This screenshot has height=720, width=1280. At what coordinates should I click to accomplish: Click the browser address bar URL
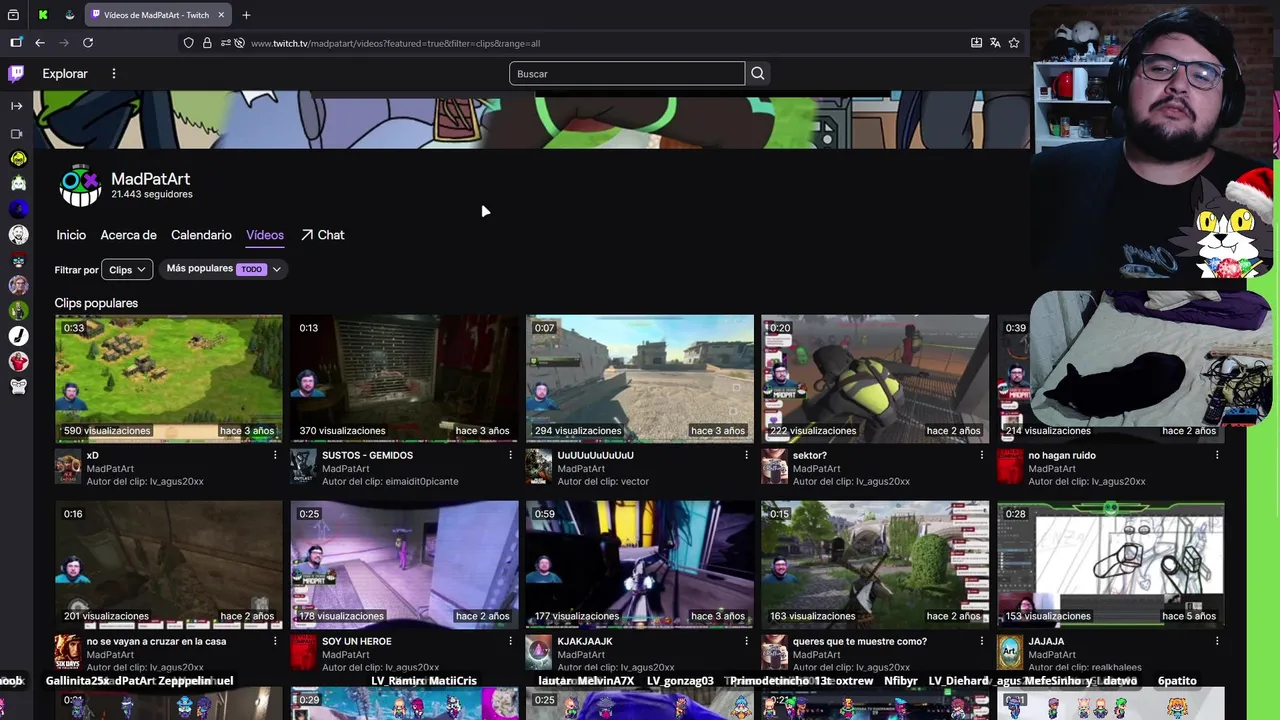[395, 43]
